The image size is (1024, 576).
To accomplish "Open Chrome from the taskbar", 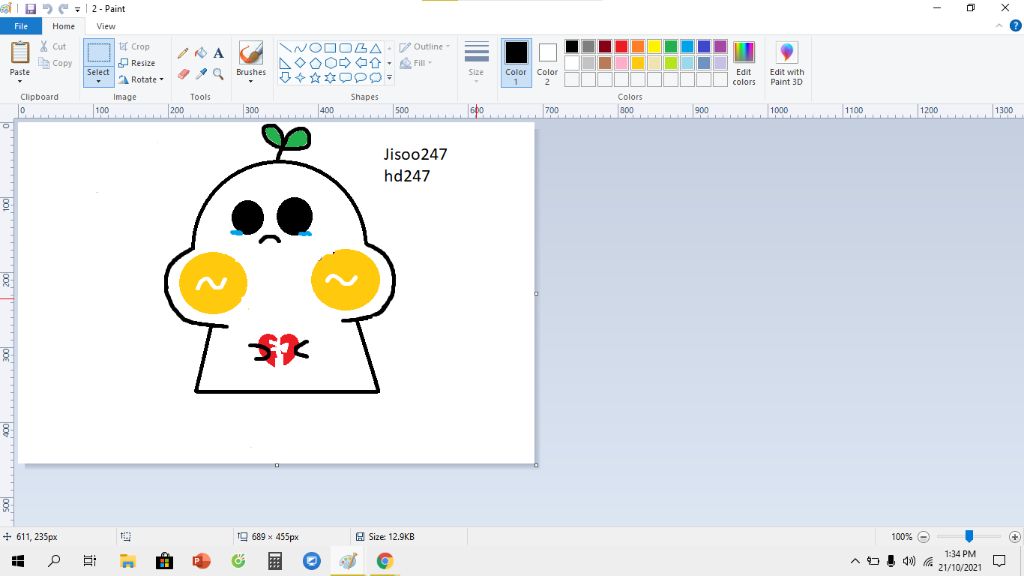I will (x=385, y=561).
